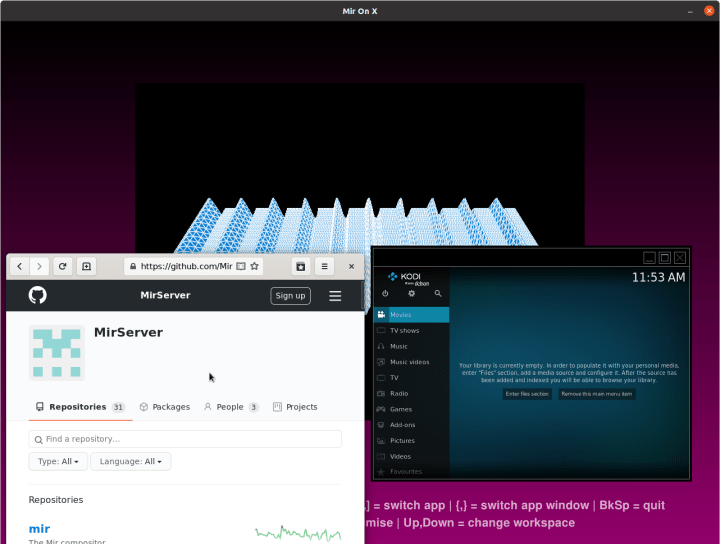Maximize the Kodi window

pos(664,258)
